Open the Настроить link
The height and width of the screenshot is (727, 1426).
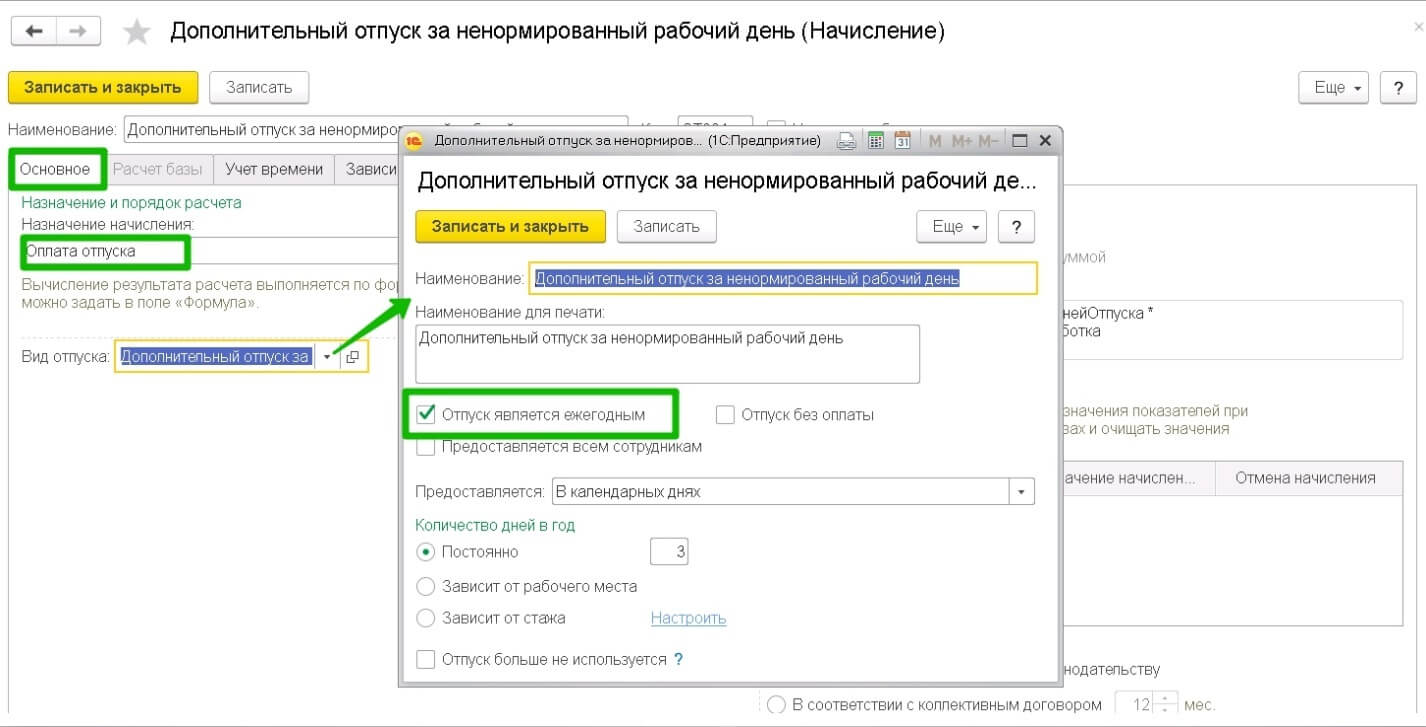pos(688,618)
